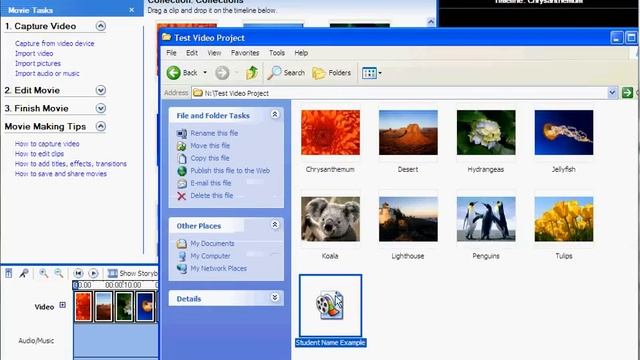640x360 pixels.
Task: Open the File menu in Explorer
Action: tap(171, 53)
